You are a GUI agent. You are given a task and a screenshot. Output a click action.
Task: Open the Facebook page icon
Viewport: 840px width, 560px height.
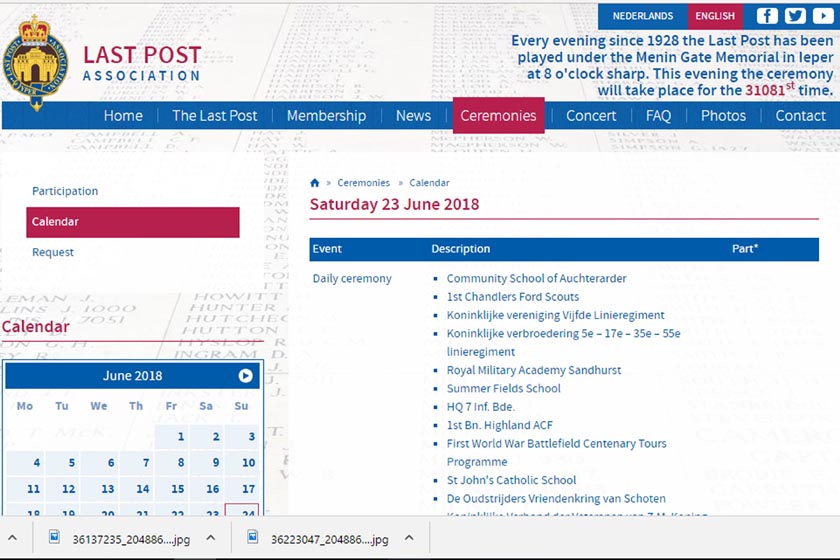pos(767,16)
